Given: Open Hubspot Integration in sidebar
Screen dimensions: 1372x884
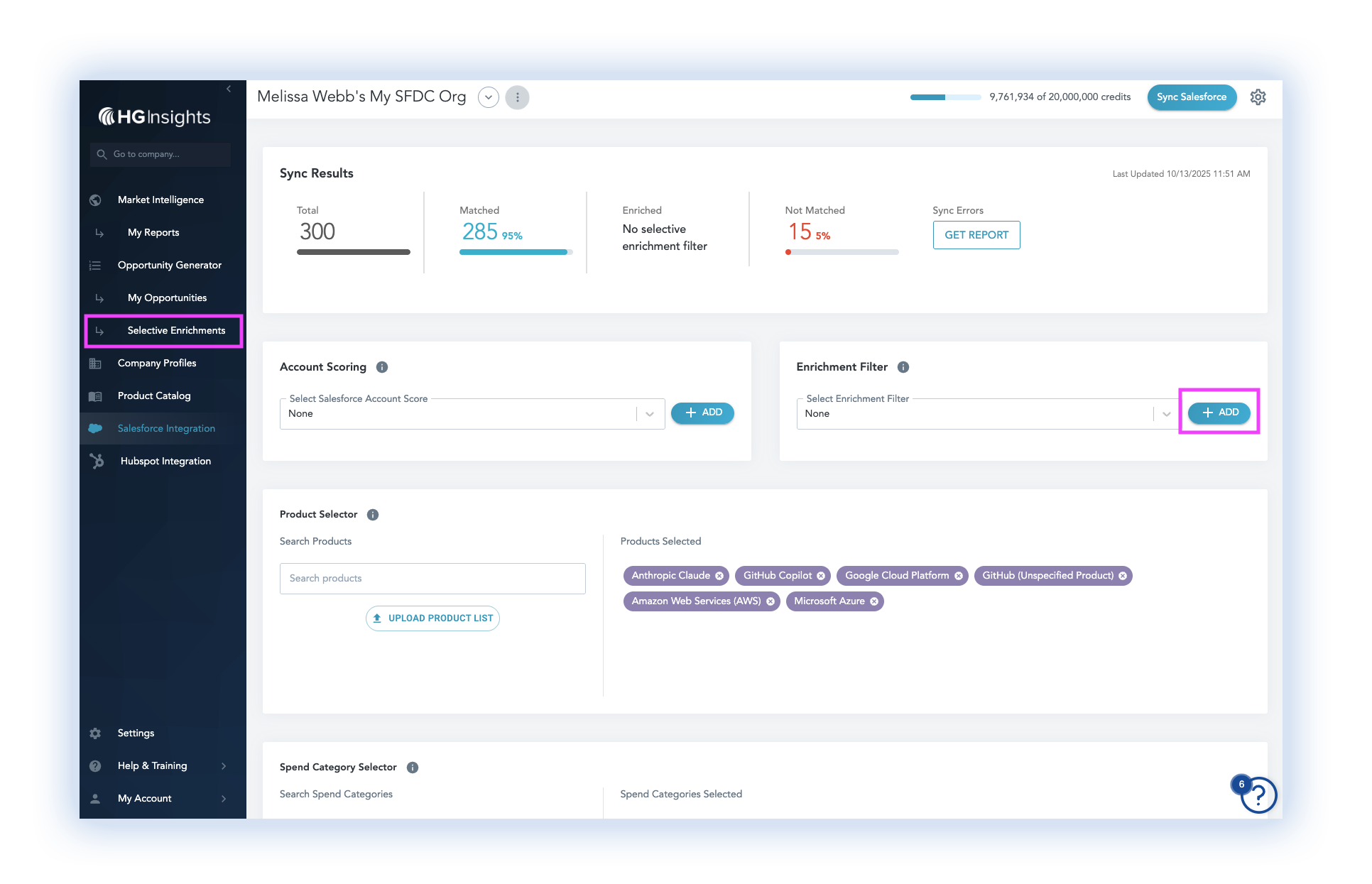Looking at the screenshot, I should [x=165, y=461].
